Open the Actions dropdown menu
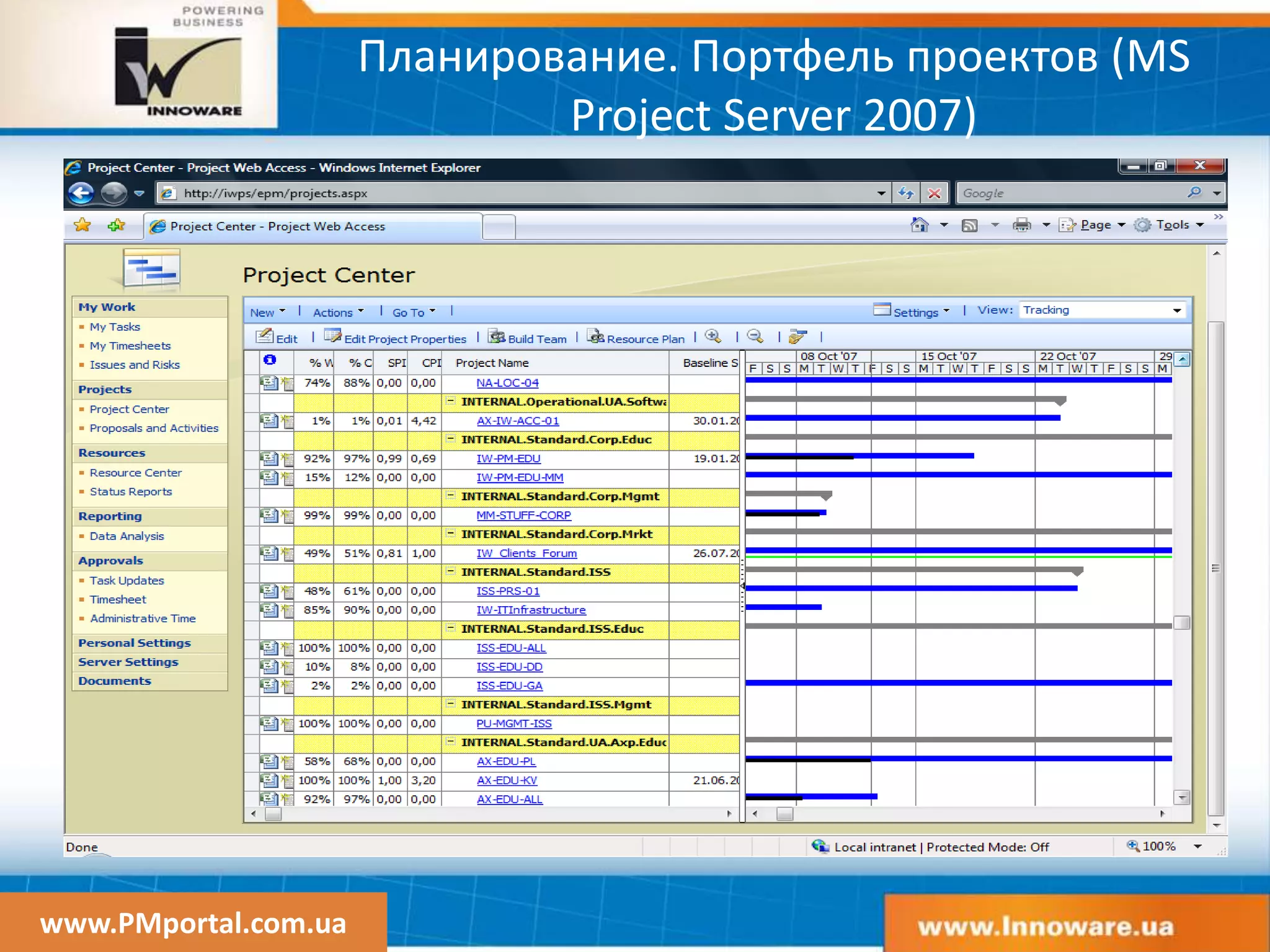Viewport: 1270px width, 952px height. 338,312
